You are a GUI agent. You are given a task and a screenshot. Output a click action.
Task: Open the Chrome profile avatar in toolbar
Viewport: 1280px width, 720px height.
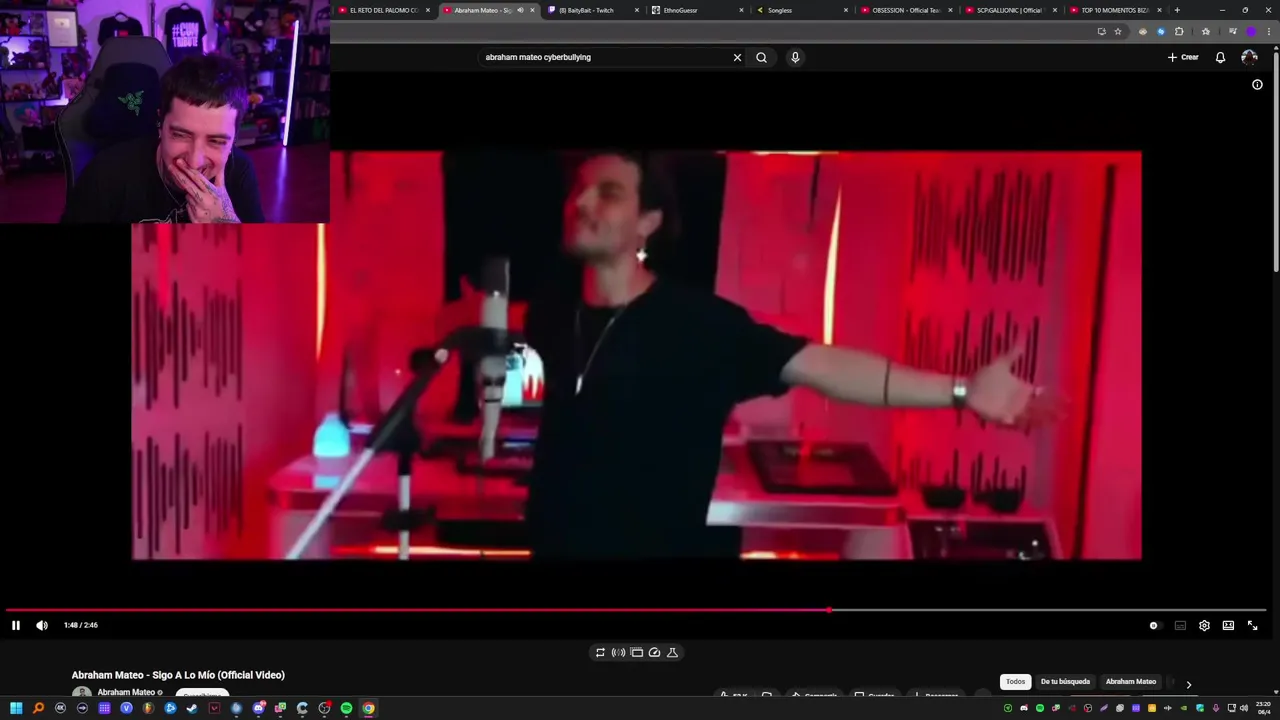pyautogui.click(x=1251, y=31)
